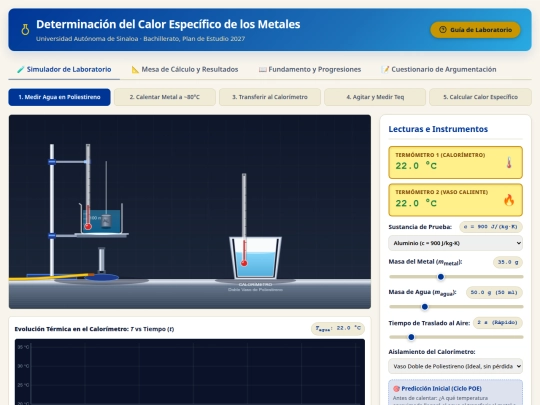Open the Cuestionario de Argumentación tab

click(439, 70)
